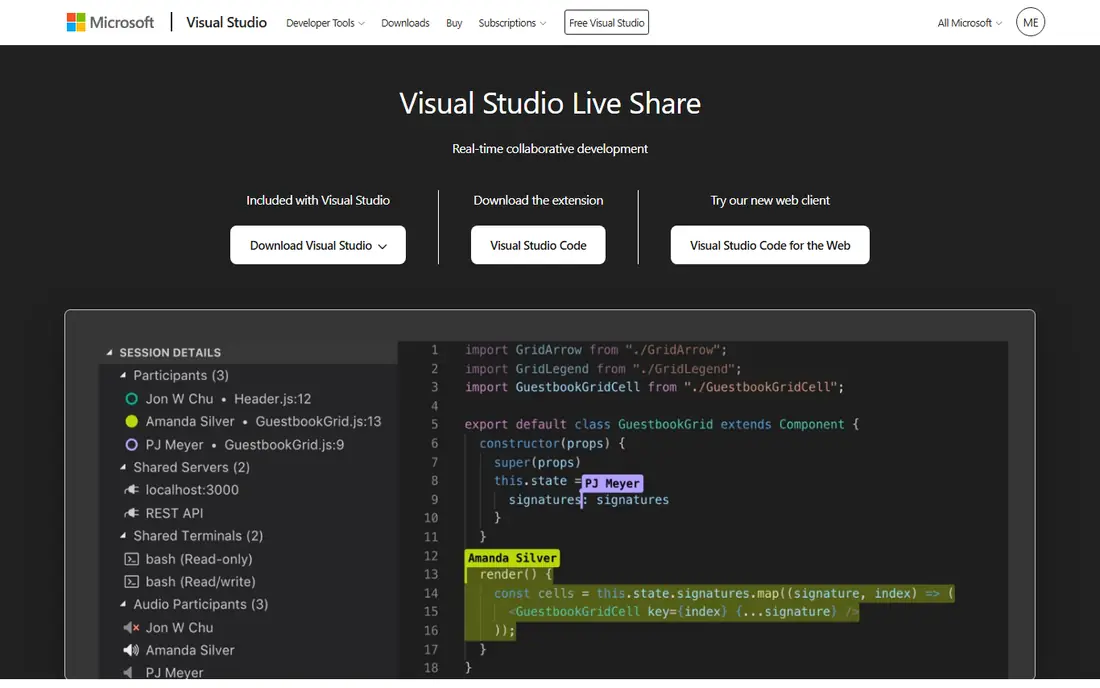
Task: Click code line 'import GridLegend from'
Action: tap(603, 369)
